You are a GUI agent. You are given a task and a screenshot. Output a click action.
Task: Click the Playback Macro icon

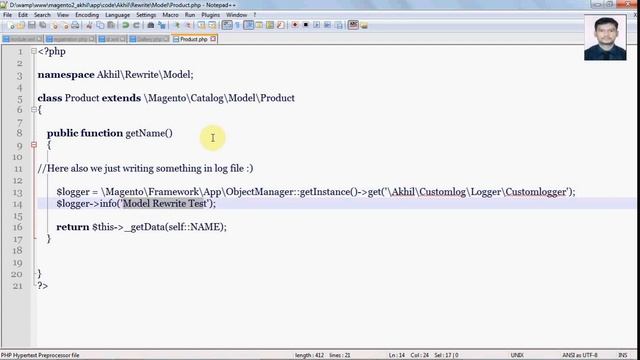pyautogui.click(x=316, y=25)
